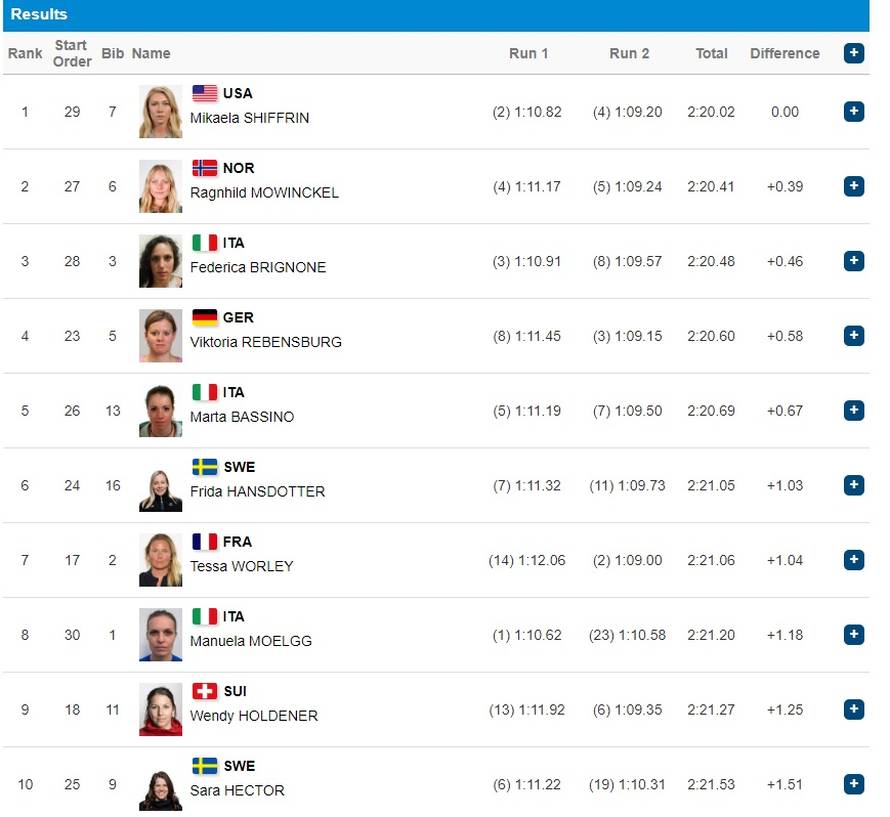Open Marta Bassino's athlete photo
The width and height of the screenshot is (890, 817).
pos(160,410)
